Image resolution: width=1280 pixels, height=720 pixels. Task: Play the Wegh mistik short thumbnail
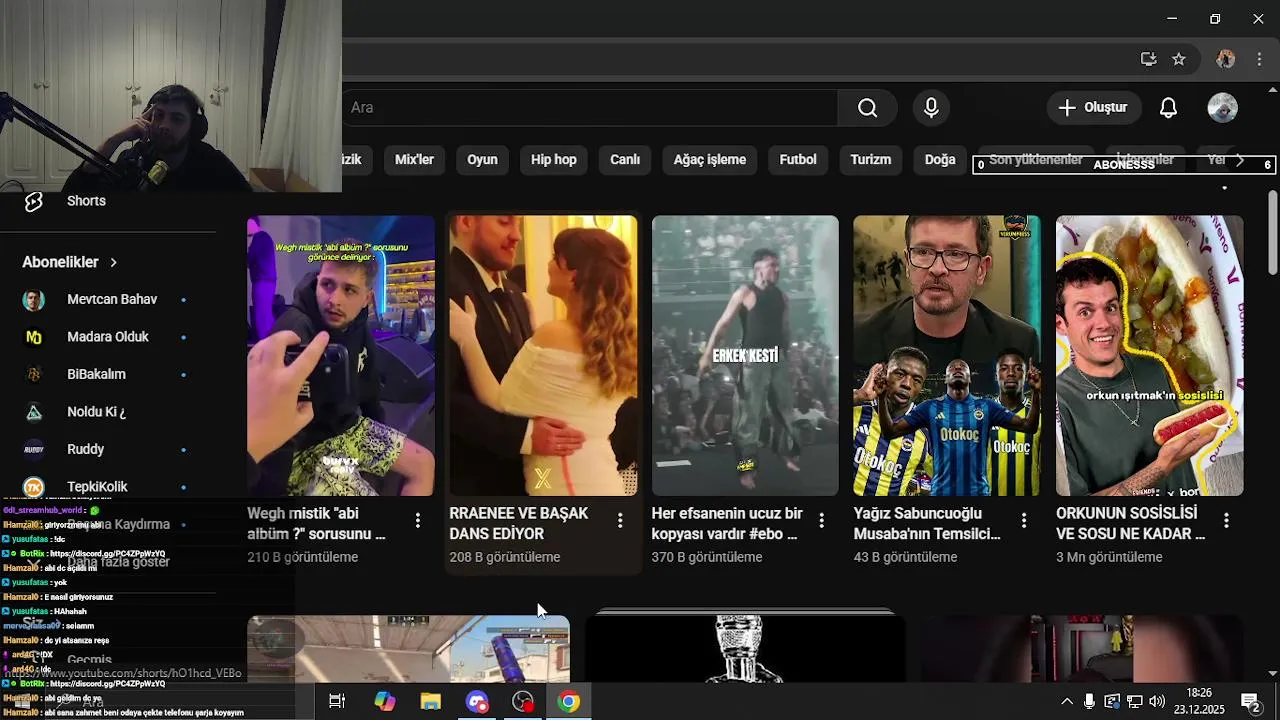341,356
